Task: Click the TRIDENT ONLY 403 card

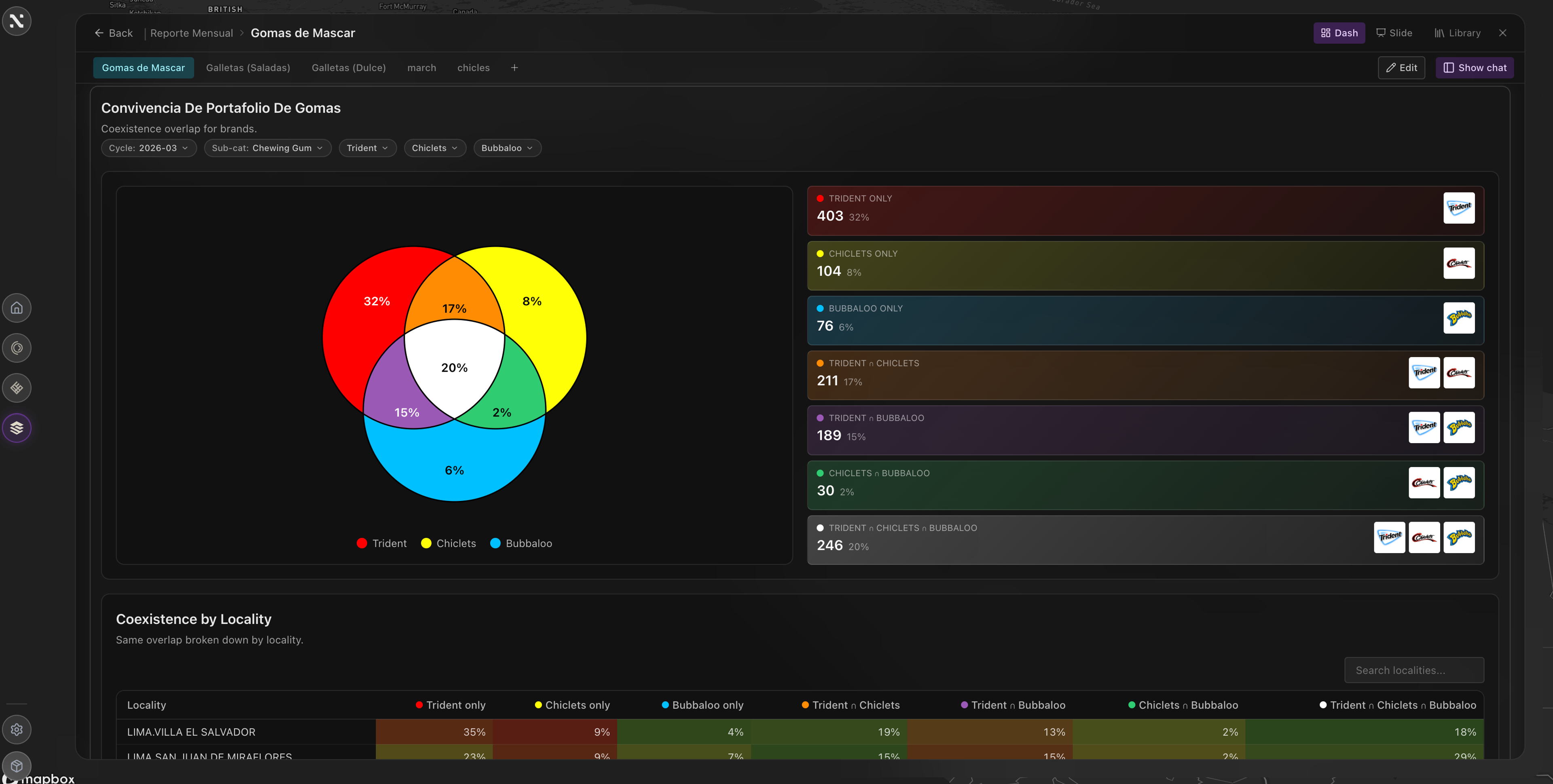Action: tap(1145, 210)
